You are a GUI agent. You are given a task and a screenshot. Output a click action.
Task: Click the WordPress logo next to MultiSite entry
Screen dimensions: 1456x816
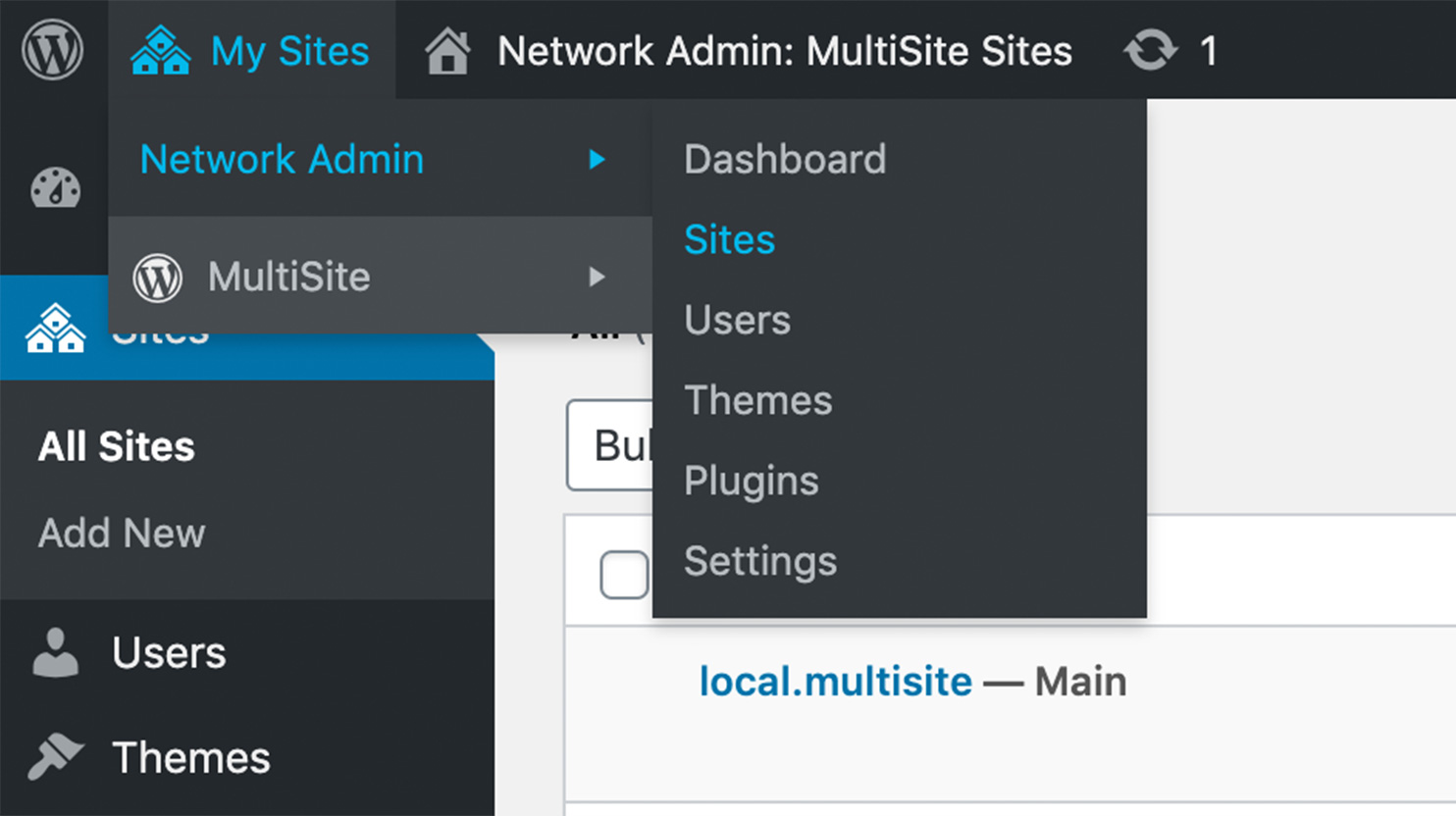point(157,277)
